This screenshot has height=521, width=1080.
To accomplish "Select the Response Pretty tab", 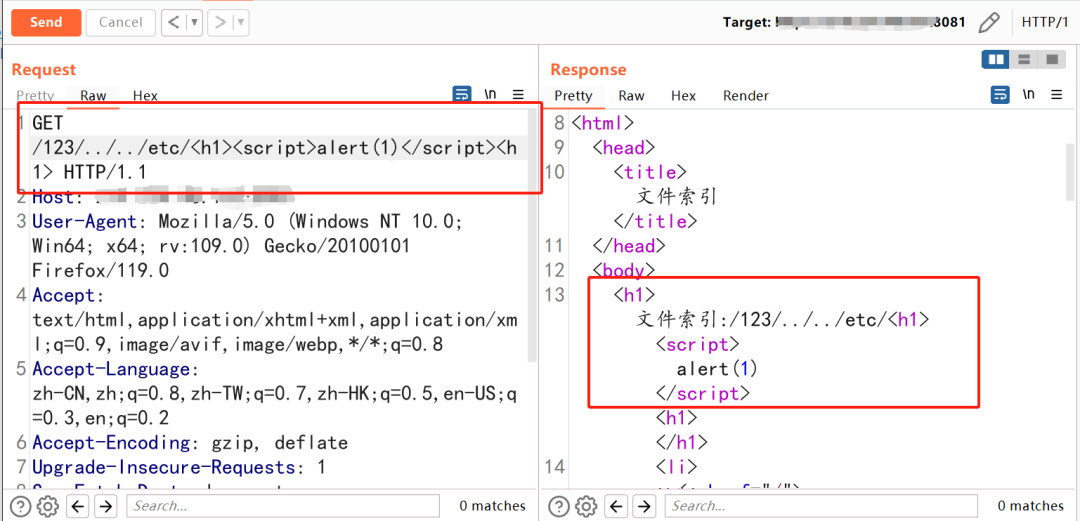I will pyautogui.click(x=573, y=96).
